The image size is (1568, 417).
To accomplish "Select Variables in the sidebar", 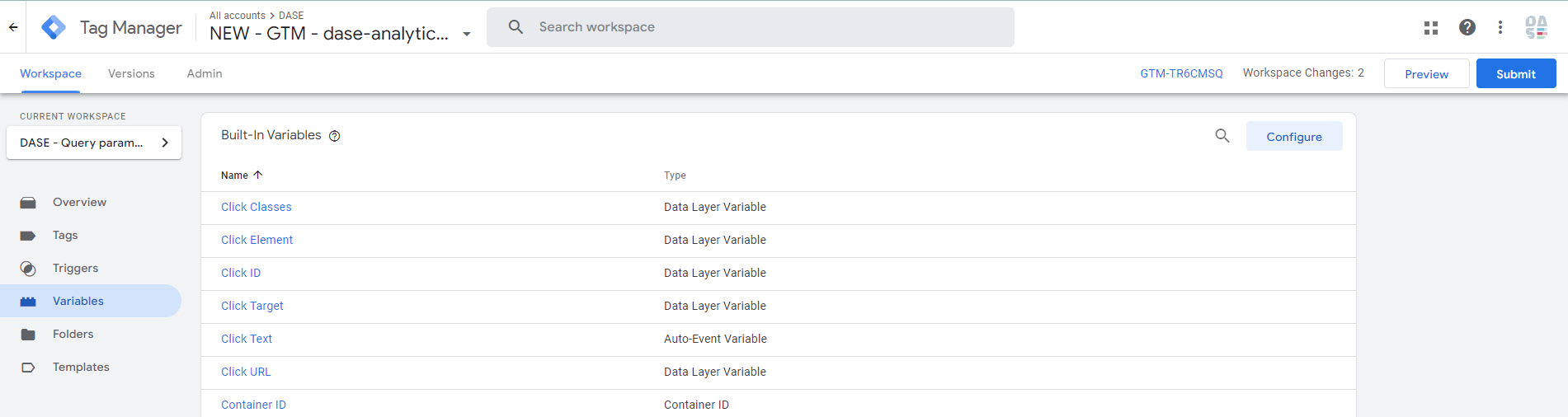I will coord(91,301).
